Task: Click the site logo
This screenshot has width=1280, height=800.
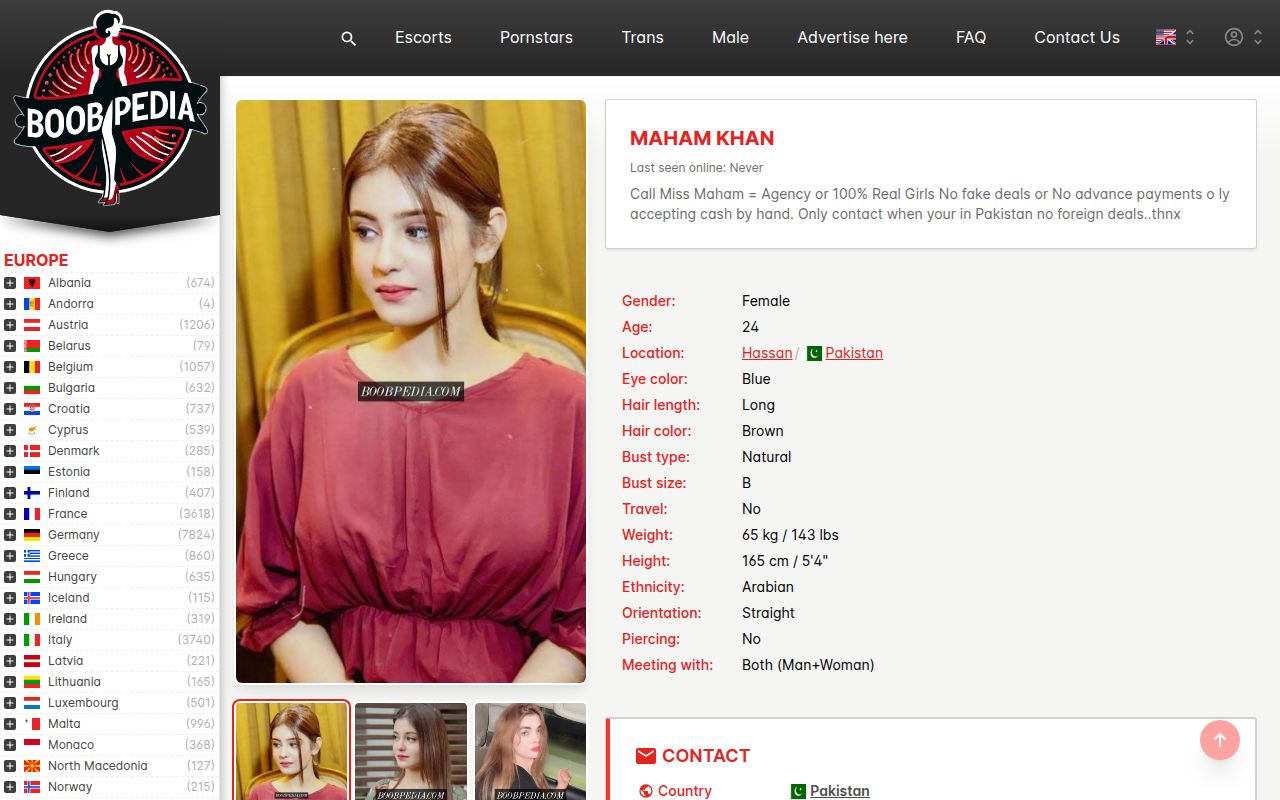Action: pos(110,110)
